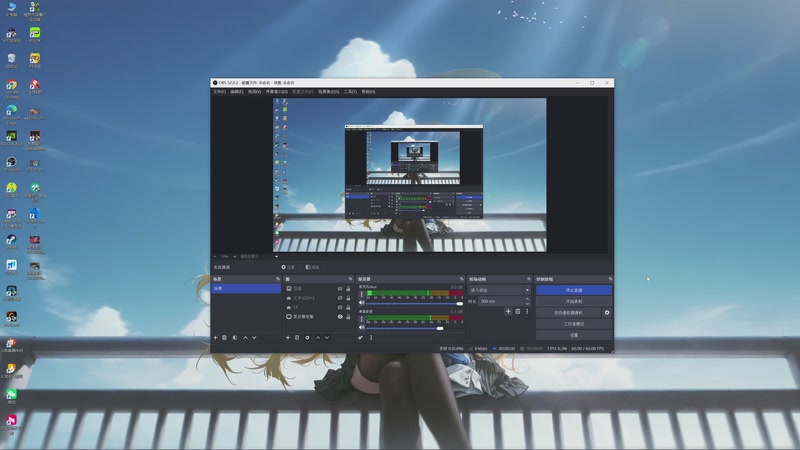The height and width of the screenshot is (450, 800).
Task: Select the 场景 item in the scenes list
Action: point(246,288)
